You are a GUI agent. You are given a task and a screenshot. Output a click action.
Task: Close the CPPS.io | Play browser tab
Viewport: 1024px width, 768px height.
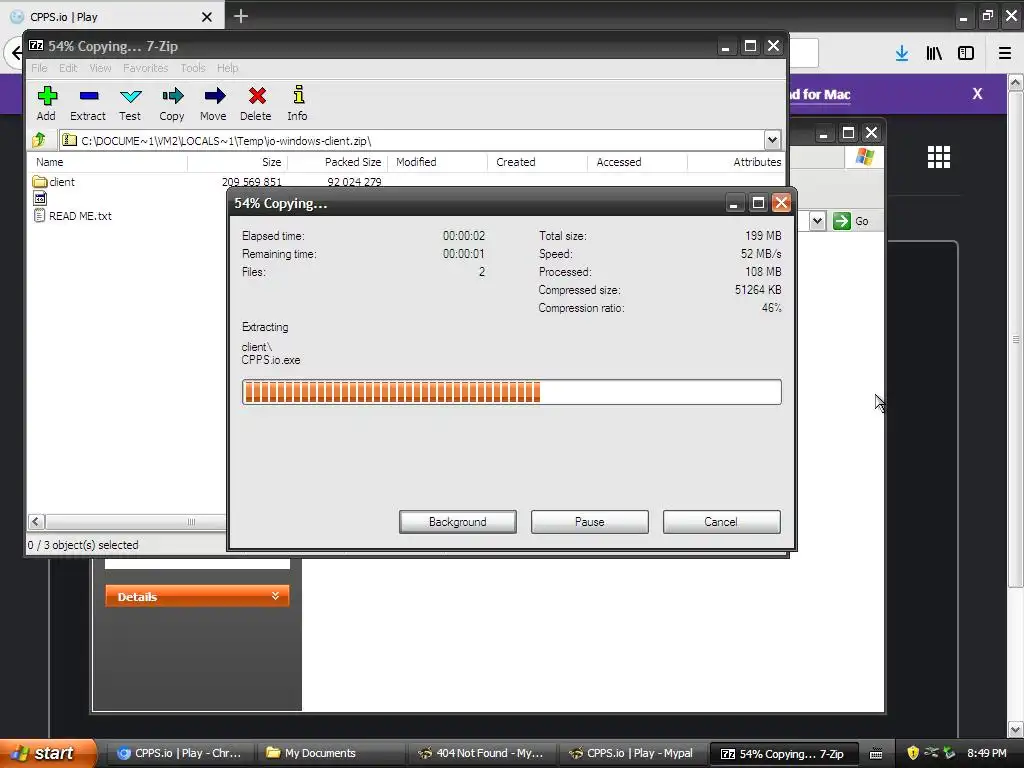pyautogui.click(x=206, y=17)
